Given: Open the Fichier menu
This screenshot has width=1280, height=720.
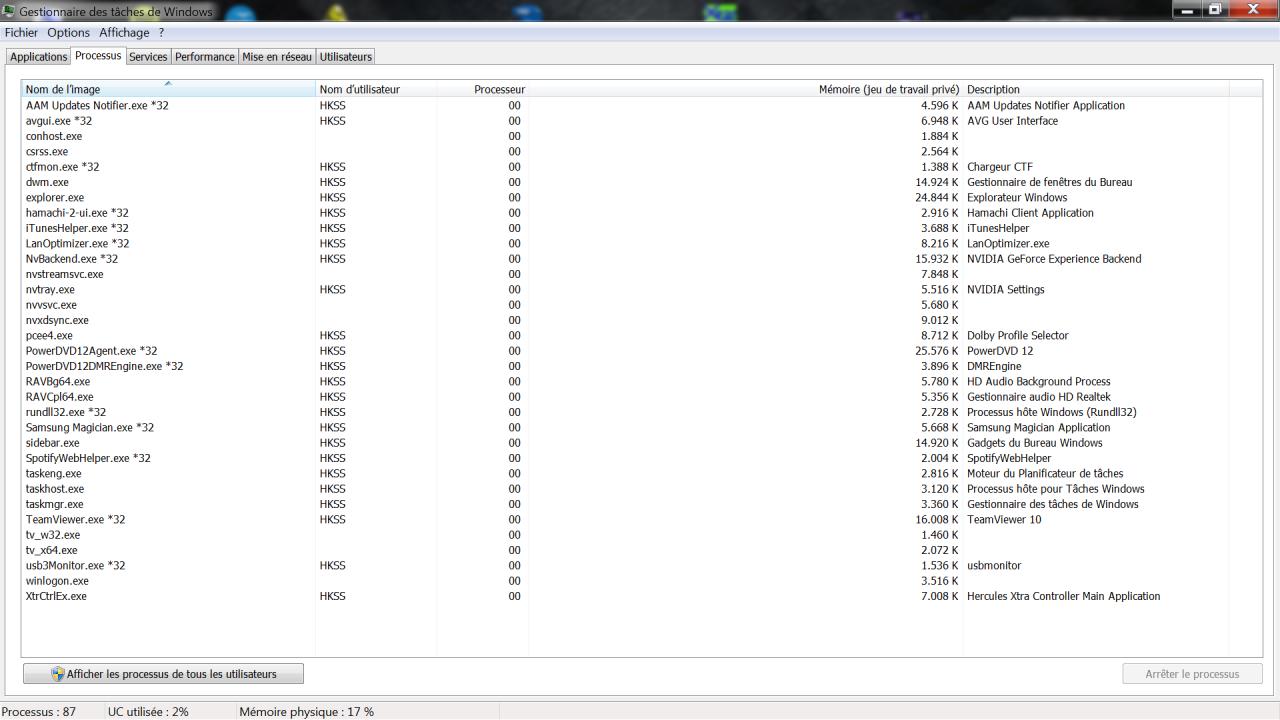Looking at the screenshot, I should (x=21, y=33).
